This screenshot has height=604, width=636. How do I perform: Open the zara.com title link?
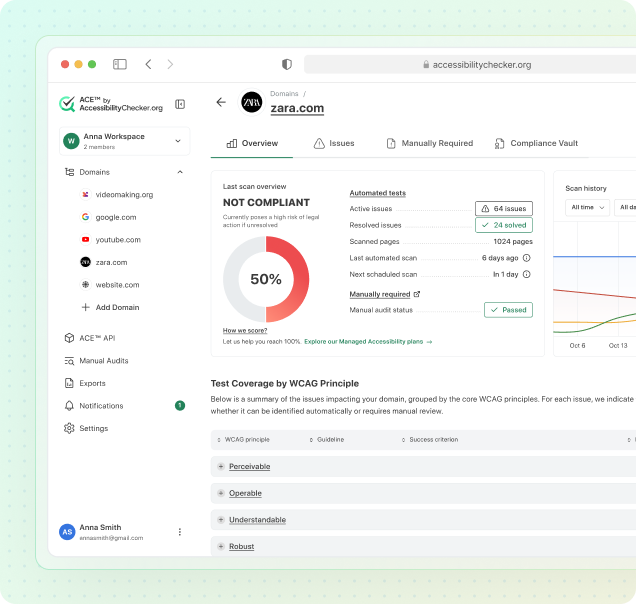(x=297, y=108)
